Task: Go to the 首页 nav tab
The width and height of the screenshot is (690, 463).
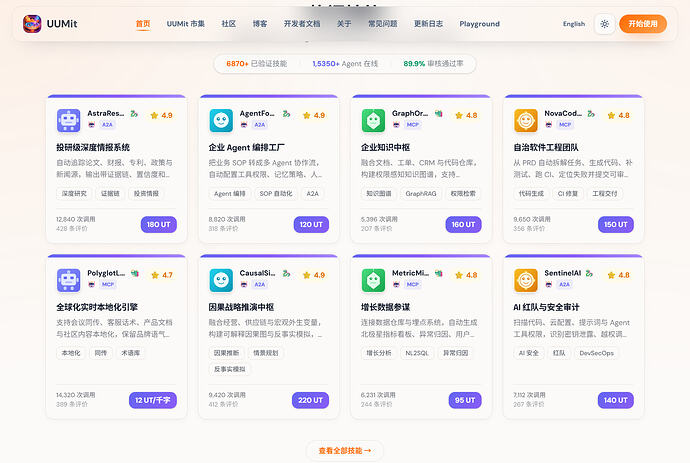Action: (143, 24)
